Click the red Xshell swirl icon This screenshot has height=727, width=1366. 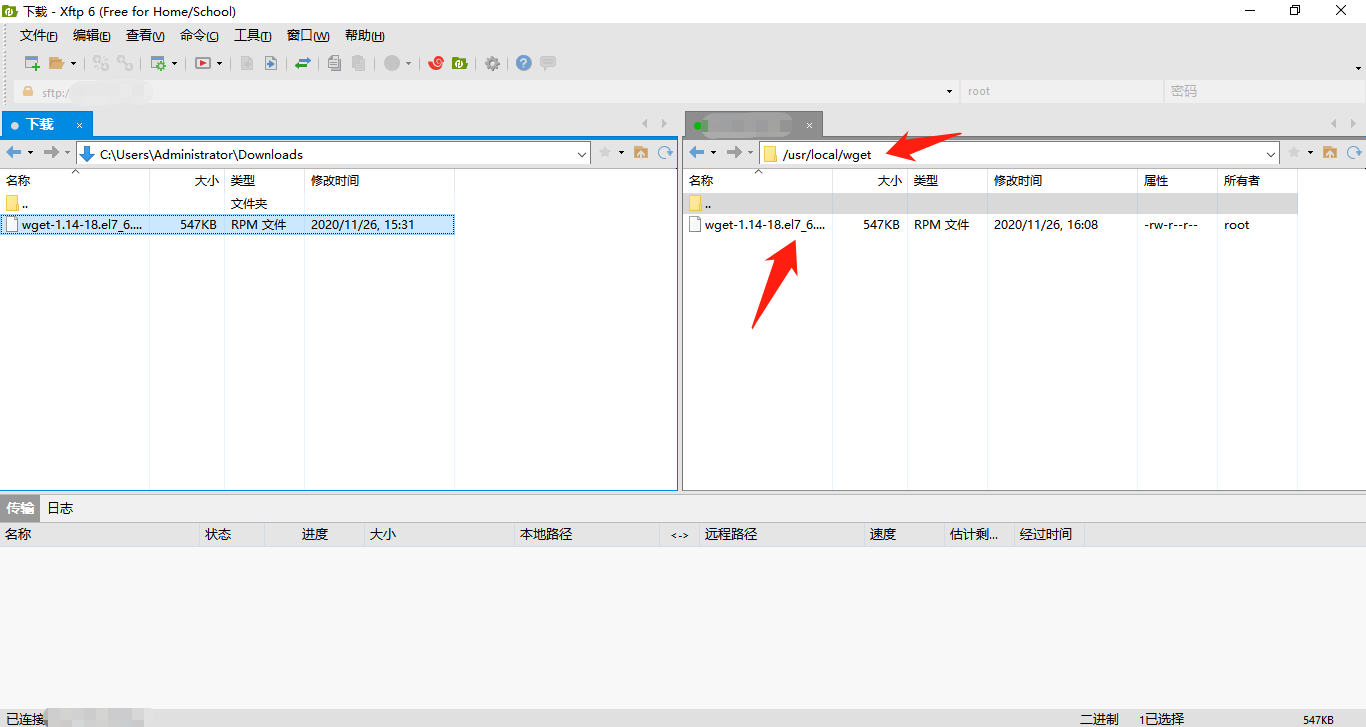(x=436, y=63)
